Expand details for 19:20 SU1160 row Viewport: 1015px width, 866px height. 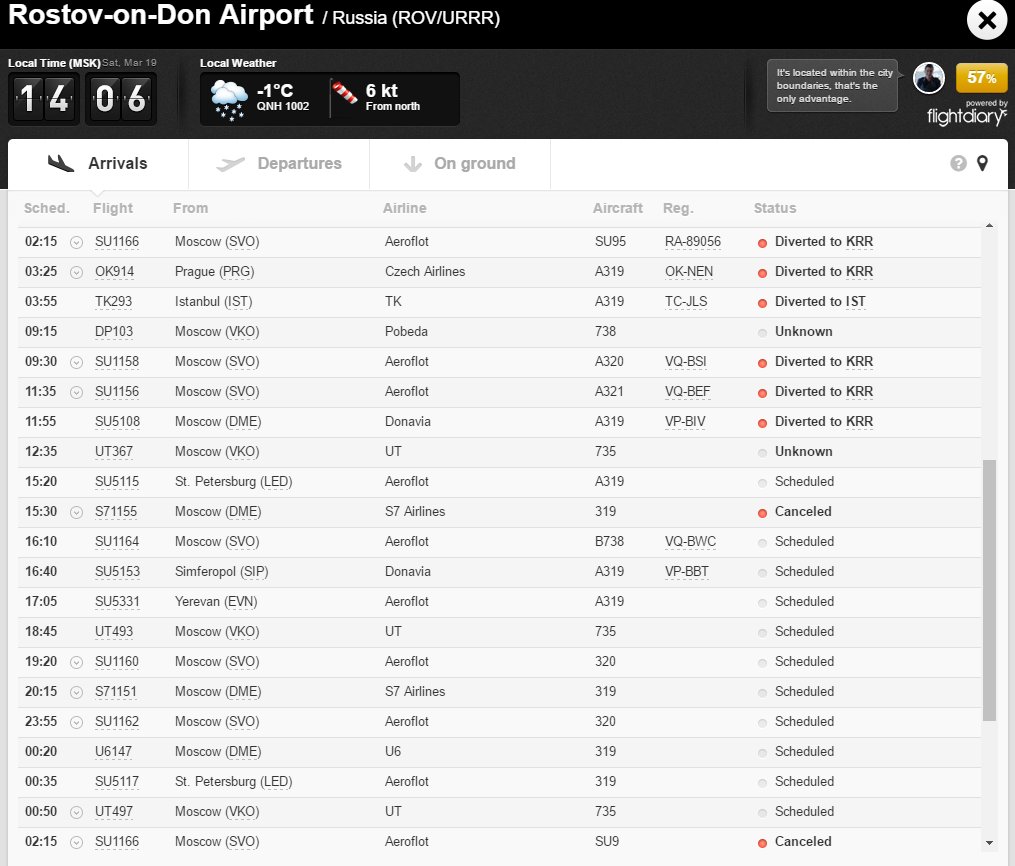76,662
